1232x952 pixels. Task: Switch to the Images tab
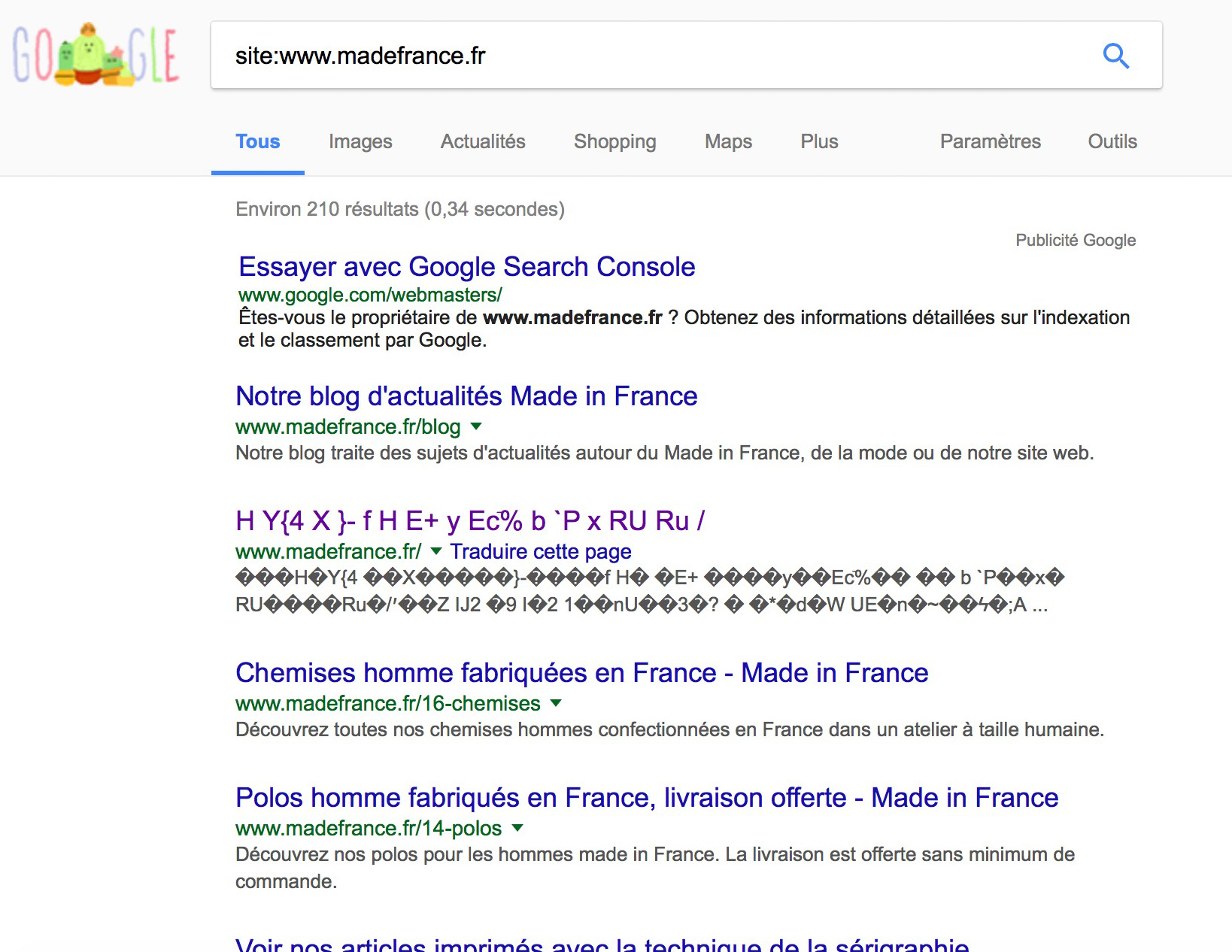pos(360,141)
